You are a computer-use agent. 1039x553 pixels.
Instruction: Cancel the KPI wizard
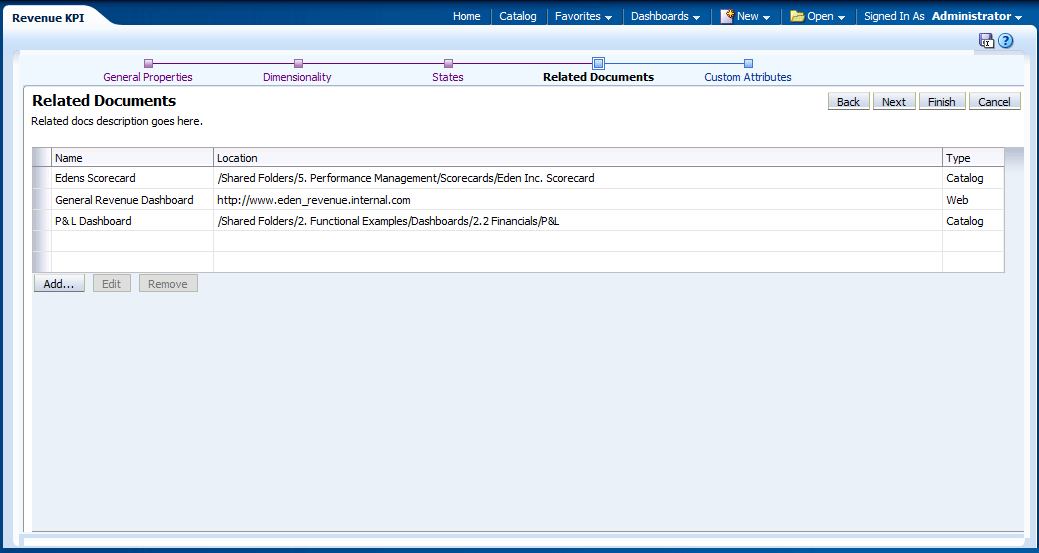click(994, 102)
